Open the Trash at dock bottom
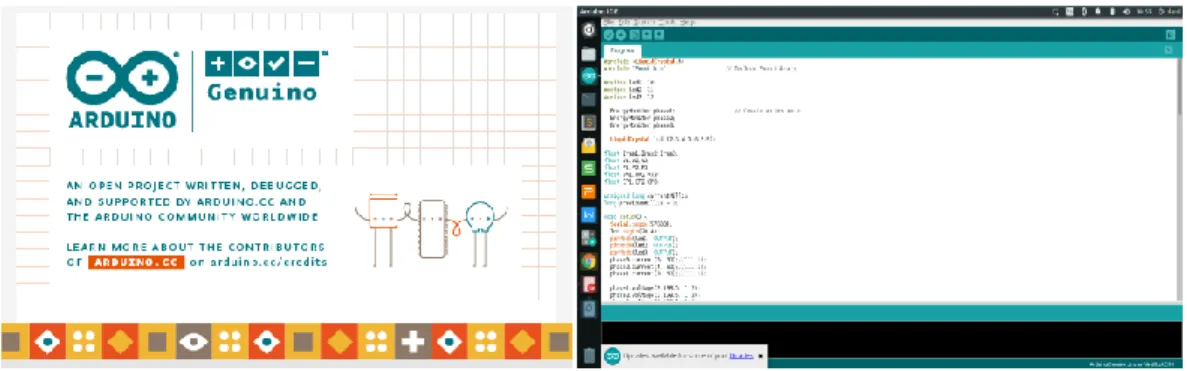Screen dimensions: 1187x371 pos(588,355)
